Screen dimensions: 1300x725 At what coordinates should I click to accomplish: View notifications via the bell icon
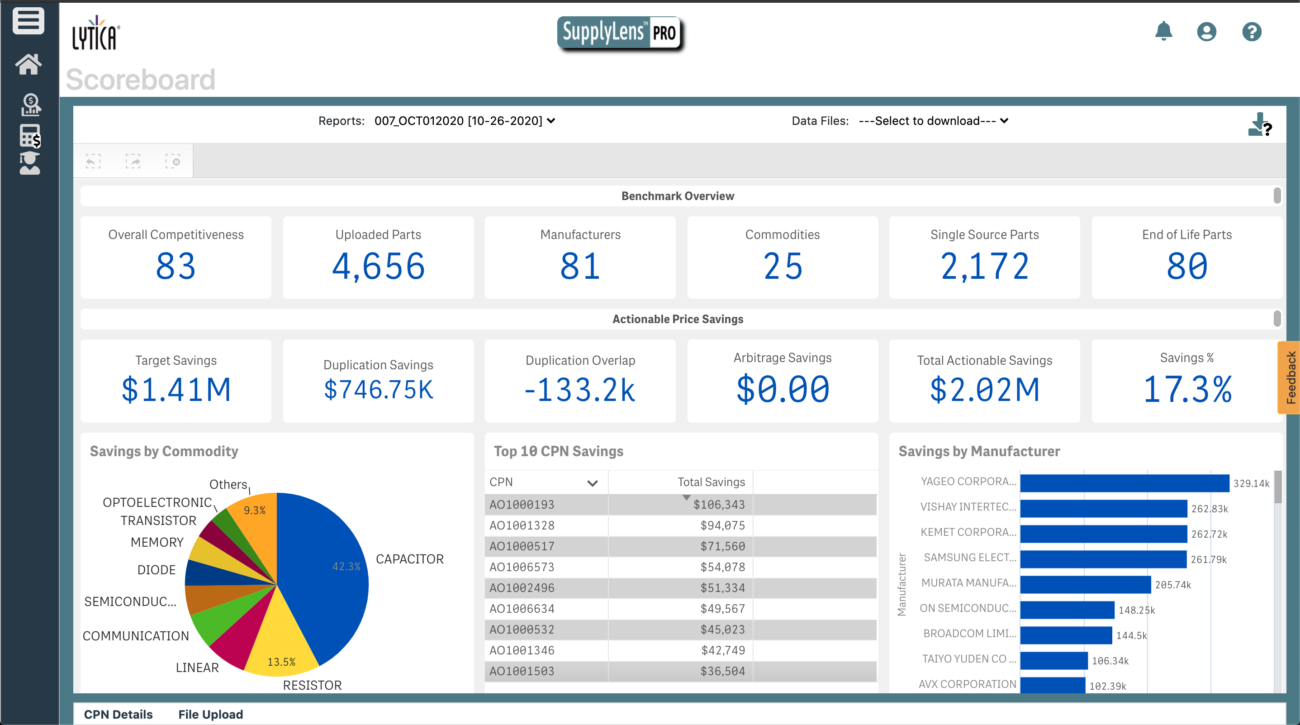(x=1163, y=32)
